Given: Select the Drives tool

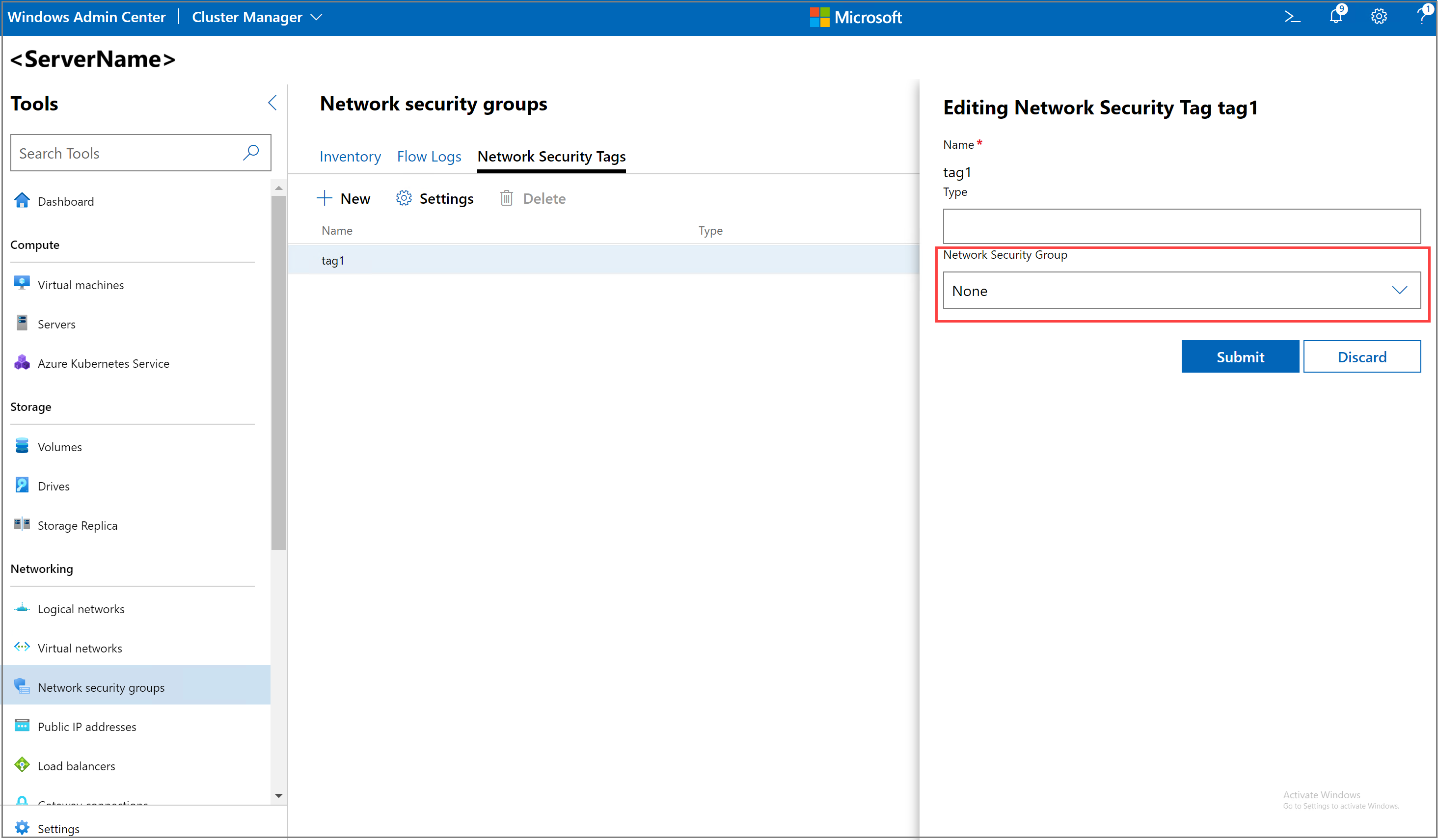Looking at the screenshot, I should point(53,486).
